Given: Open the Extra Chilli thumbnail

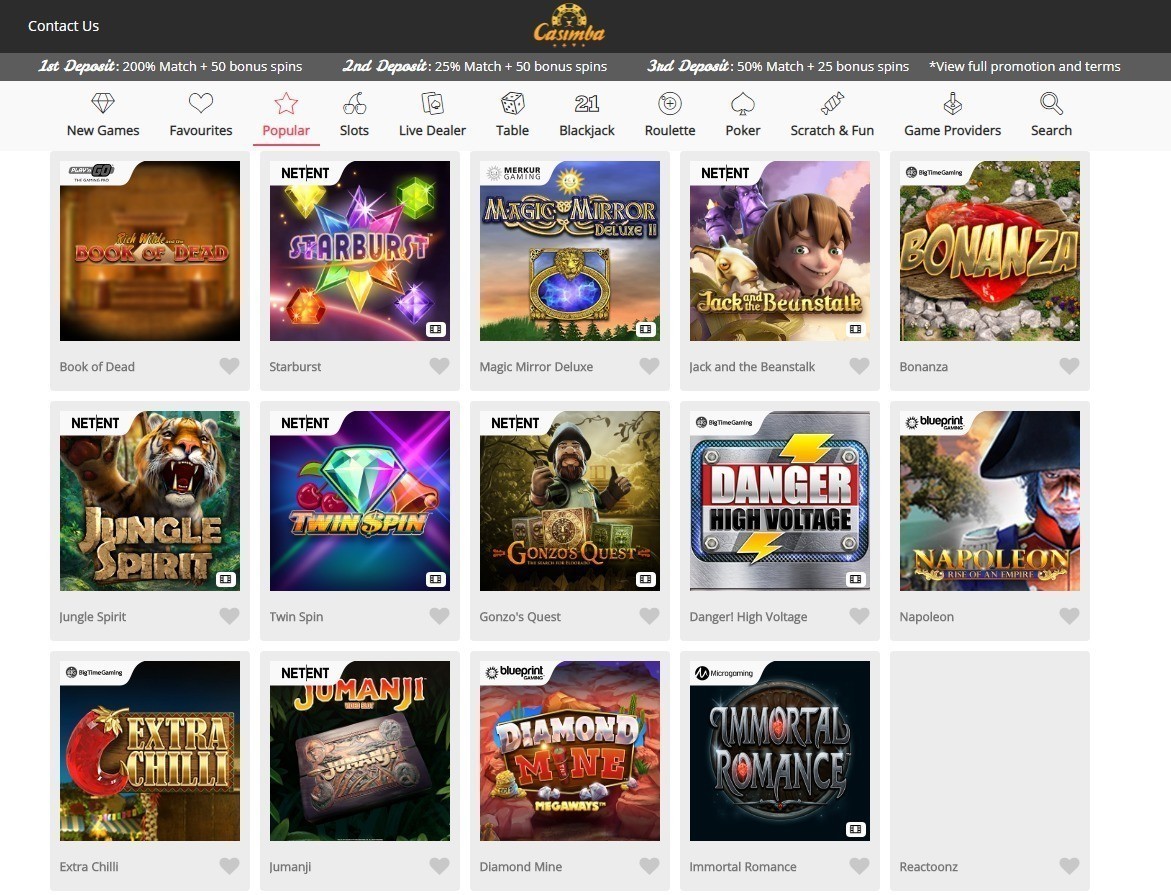Looking at the screenshot, I should [x=150, y=751].
